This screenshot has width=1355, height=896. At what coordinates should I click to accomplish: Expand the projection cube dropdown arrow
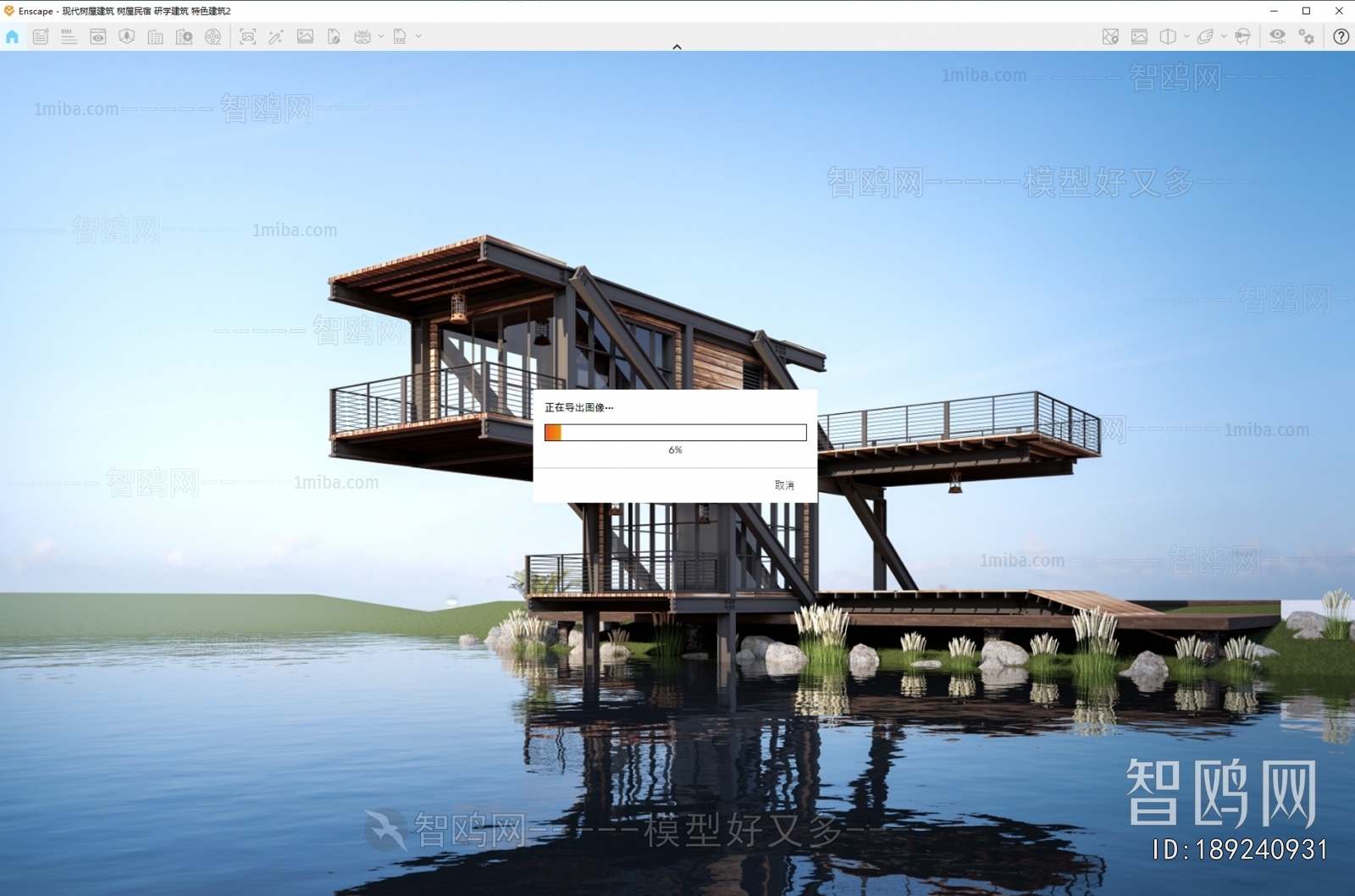click(1186, 36)
